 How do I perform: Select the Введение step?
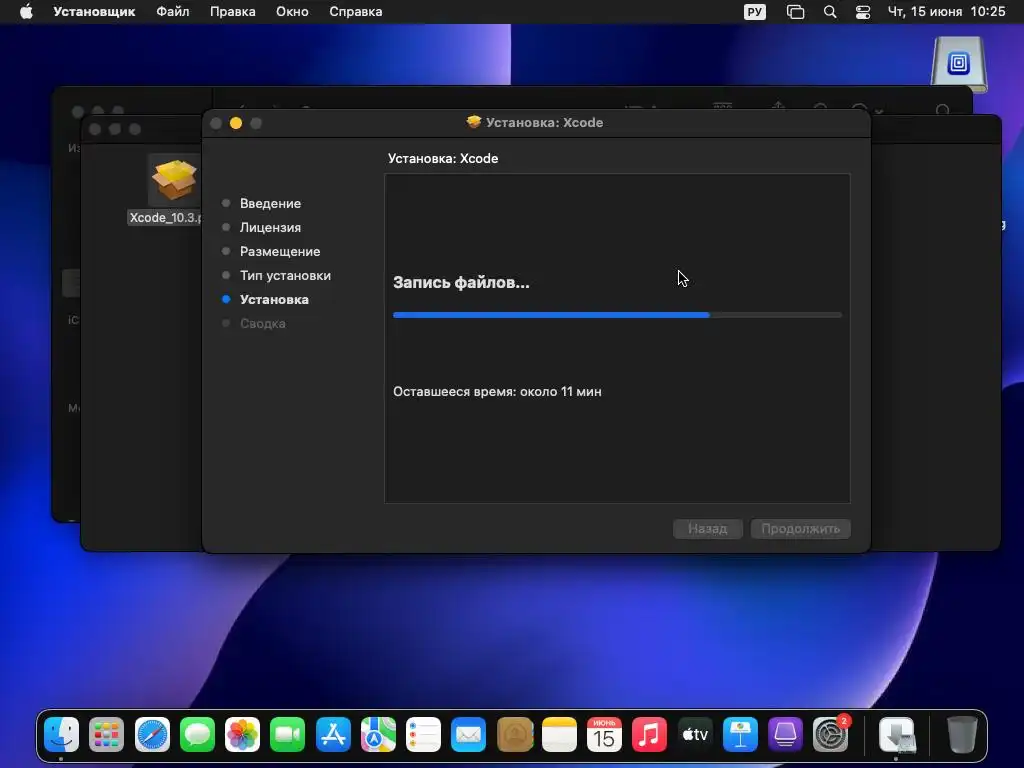[270, 203]
